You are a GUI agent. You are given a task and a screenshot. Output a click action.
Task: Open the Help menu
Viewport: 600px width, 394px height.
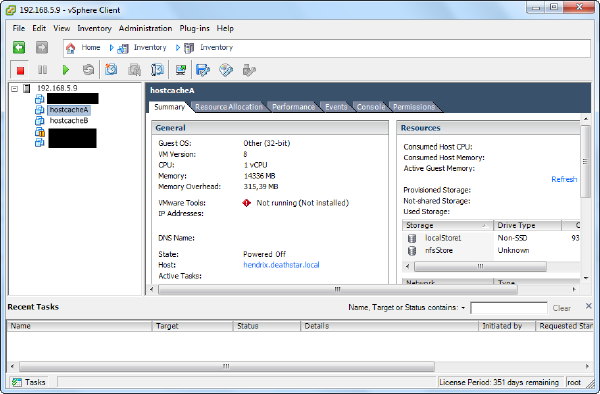(225, 28)
